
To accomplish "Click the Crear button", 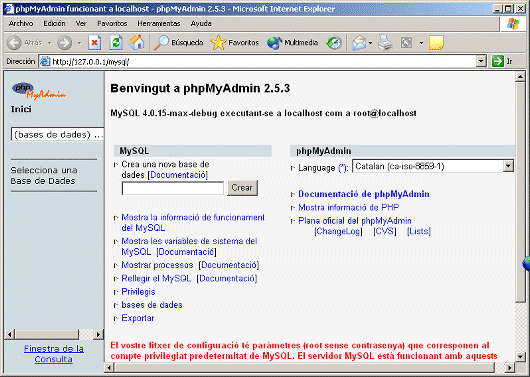I will tap(242, 188).
